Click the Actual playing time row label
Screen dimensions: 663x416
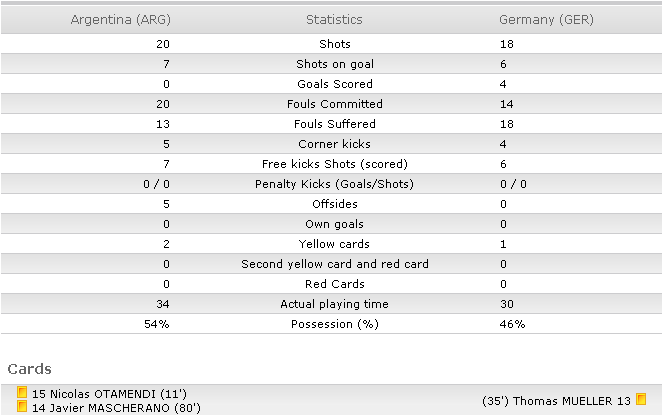tap(334, 304)
